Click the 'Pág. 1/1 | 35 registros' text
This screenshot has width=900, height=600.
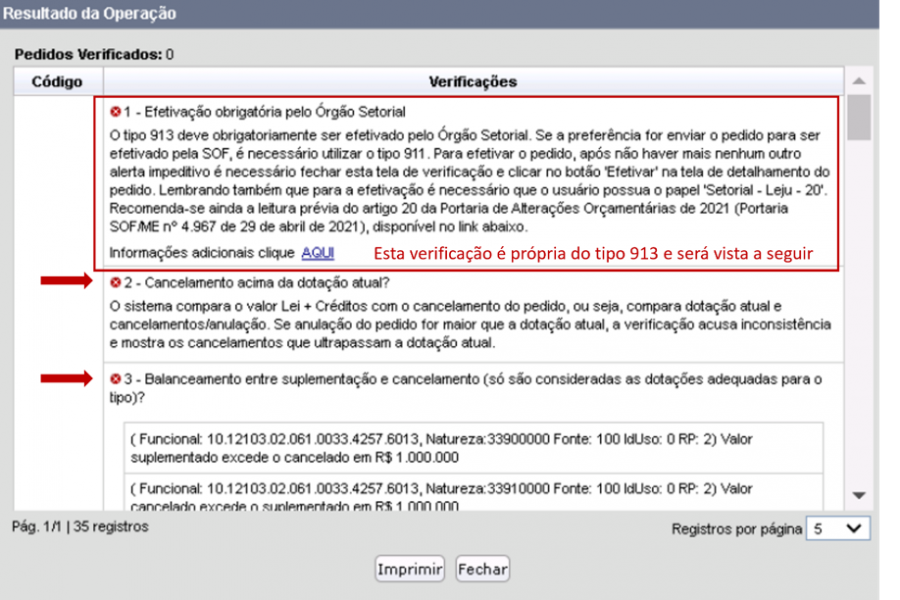pyautogui.click(x=80, y=527)
